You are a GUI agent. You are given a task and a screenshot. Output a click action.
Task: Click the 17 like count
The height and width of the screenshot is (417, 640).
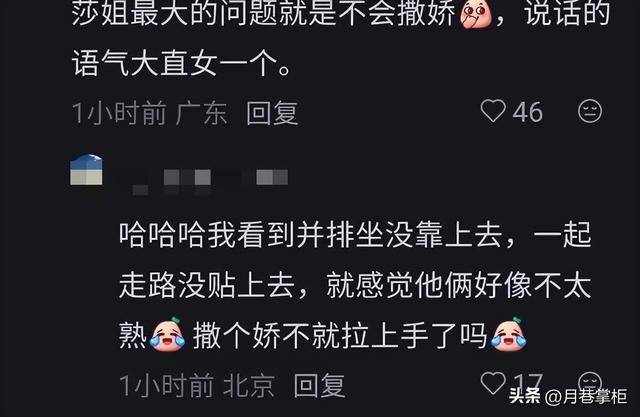click(528, 384)
